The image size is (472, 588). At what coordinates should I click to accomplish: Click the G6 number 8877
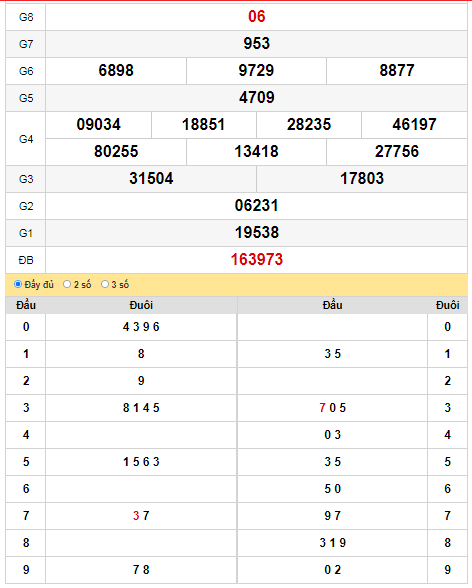pos(397,70)
